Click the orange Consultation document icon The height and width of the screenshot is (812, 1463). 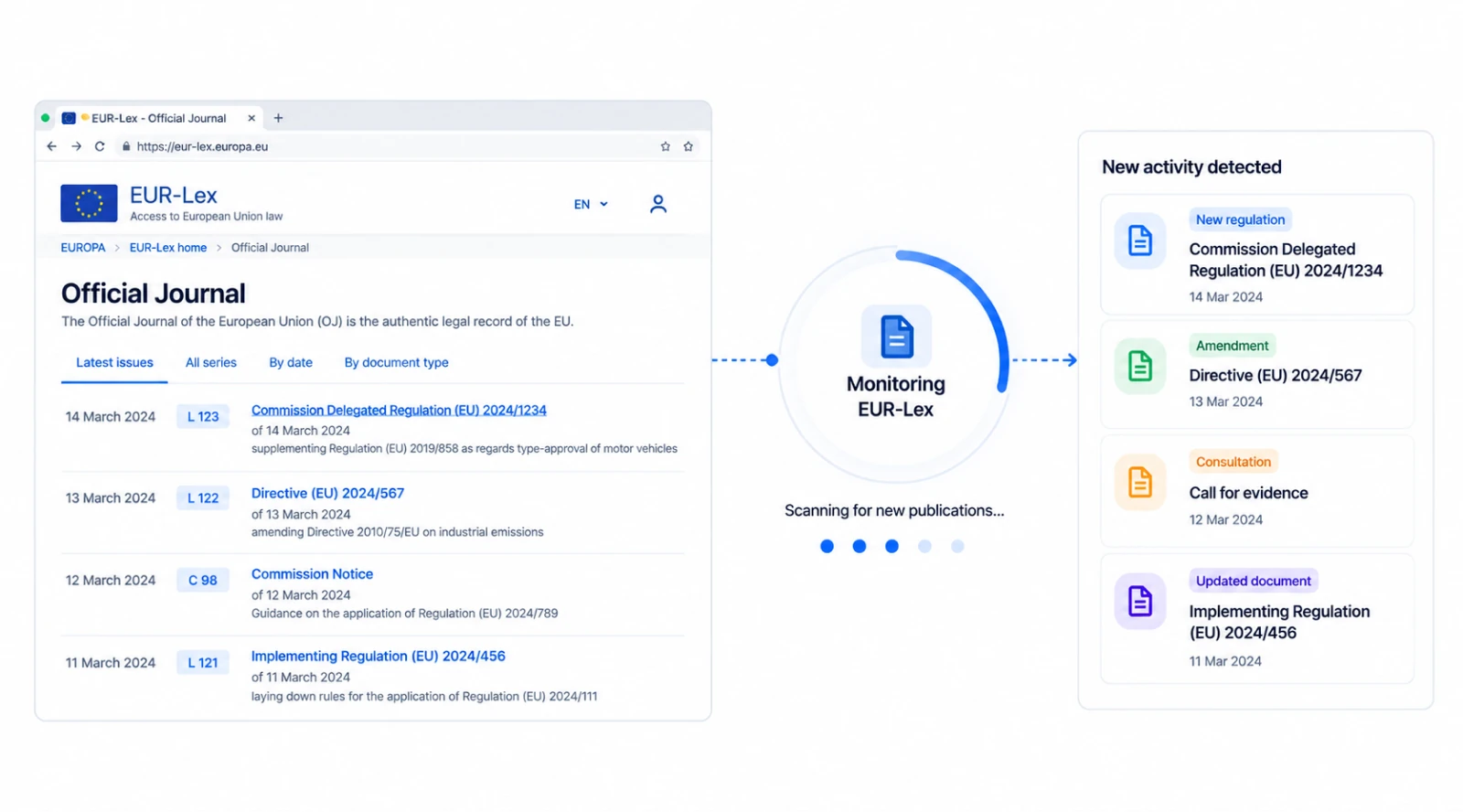[x=1140, y=482]
